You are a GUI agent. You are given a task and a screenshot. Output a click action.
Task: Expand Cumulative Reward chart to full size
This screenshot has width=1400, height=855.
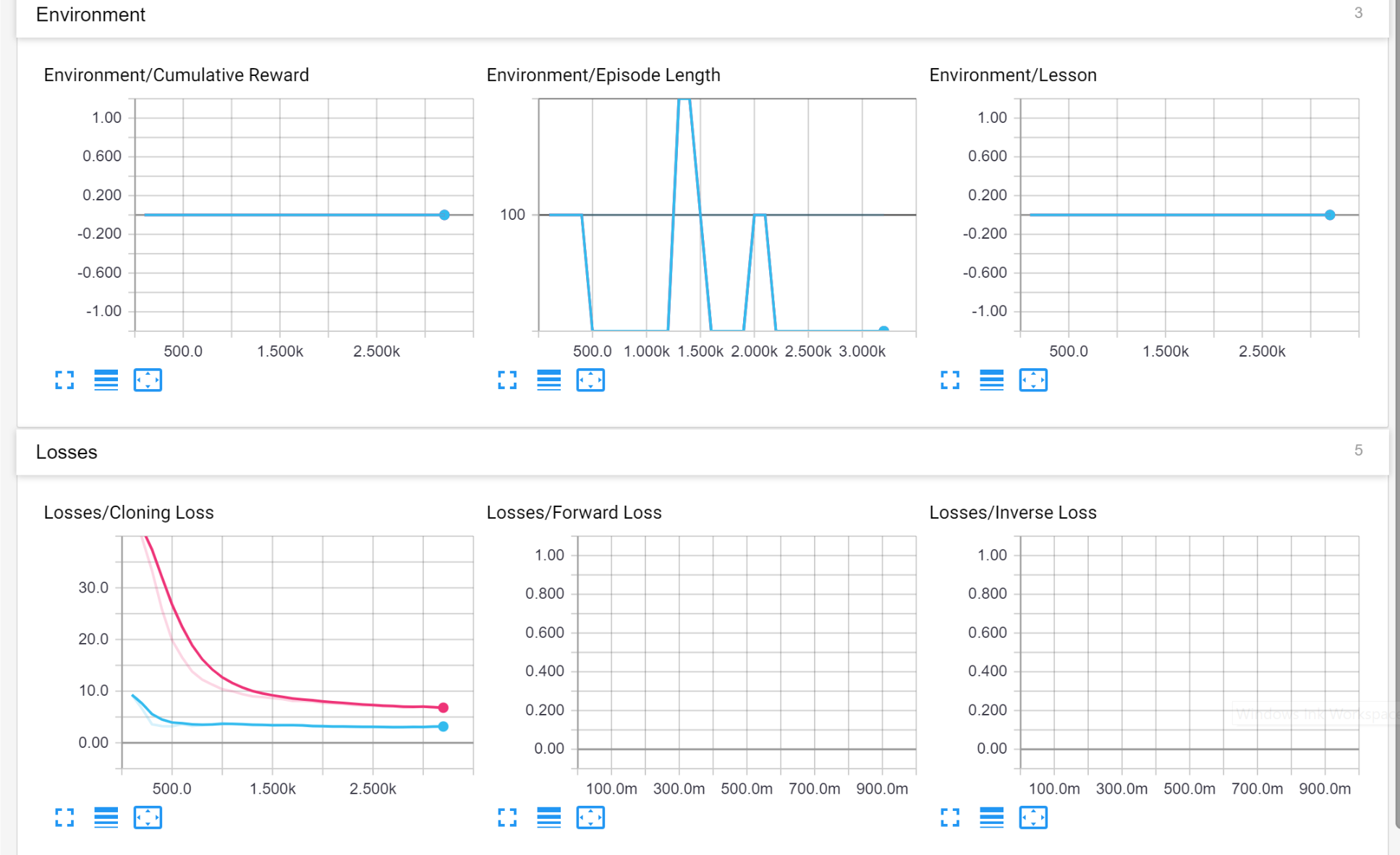(x=64, y=380)
